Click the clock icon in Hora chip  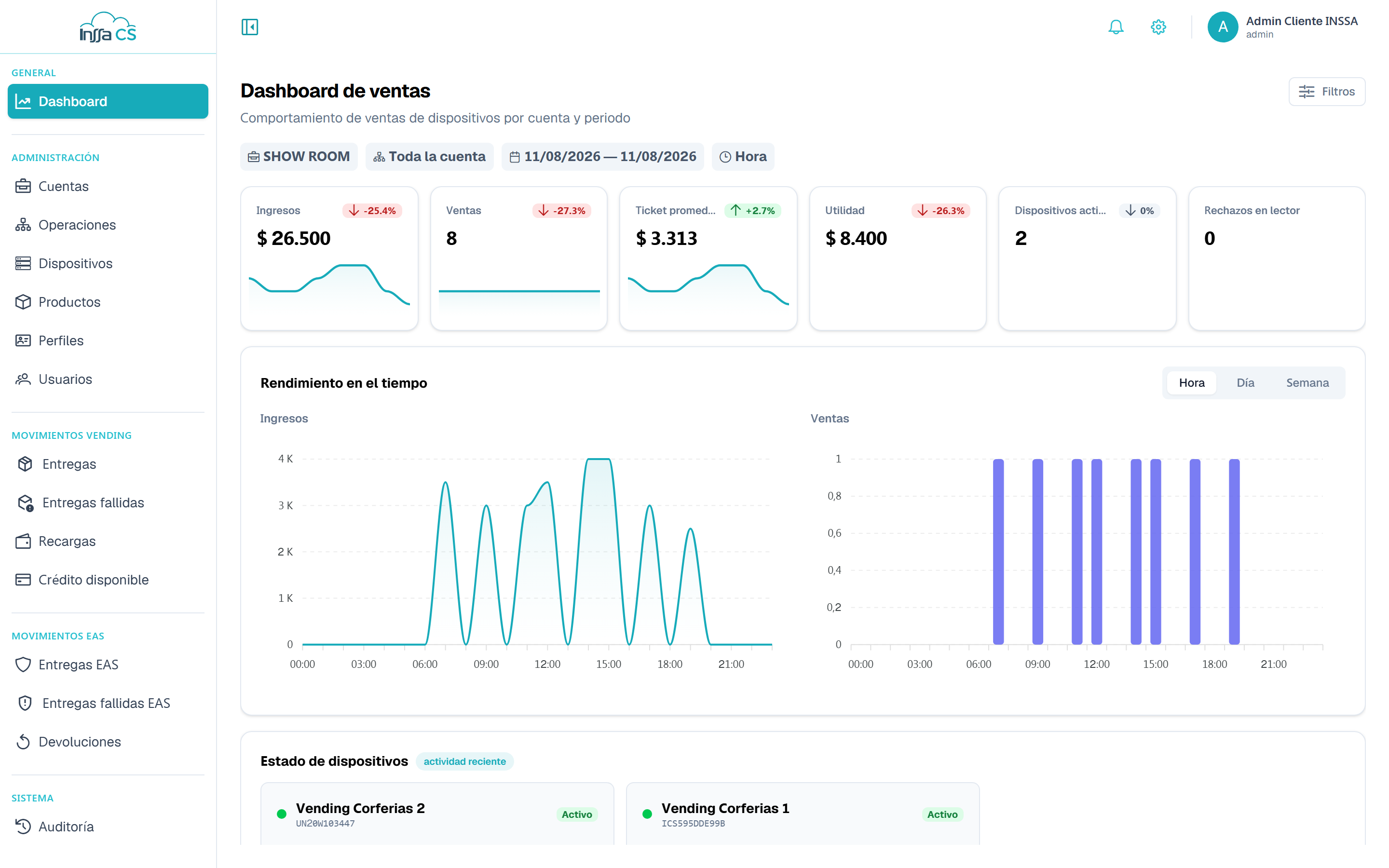coord(725,157)
